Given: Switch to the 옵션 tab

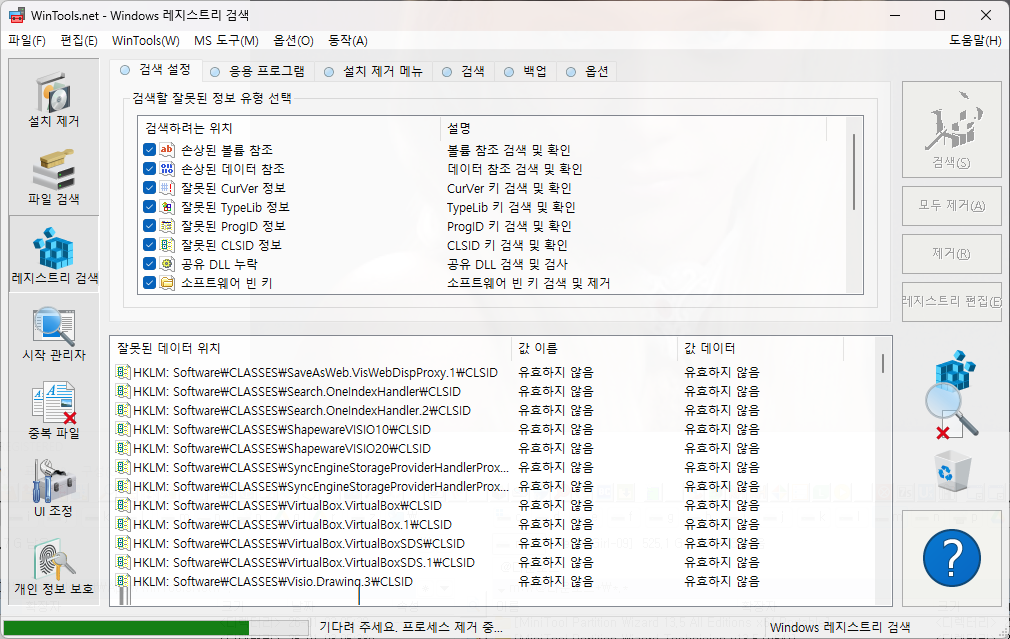Looking at the screenshot, I should [x=587, y=72].
